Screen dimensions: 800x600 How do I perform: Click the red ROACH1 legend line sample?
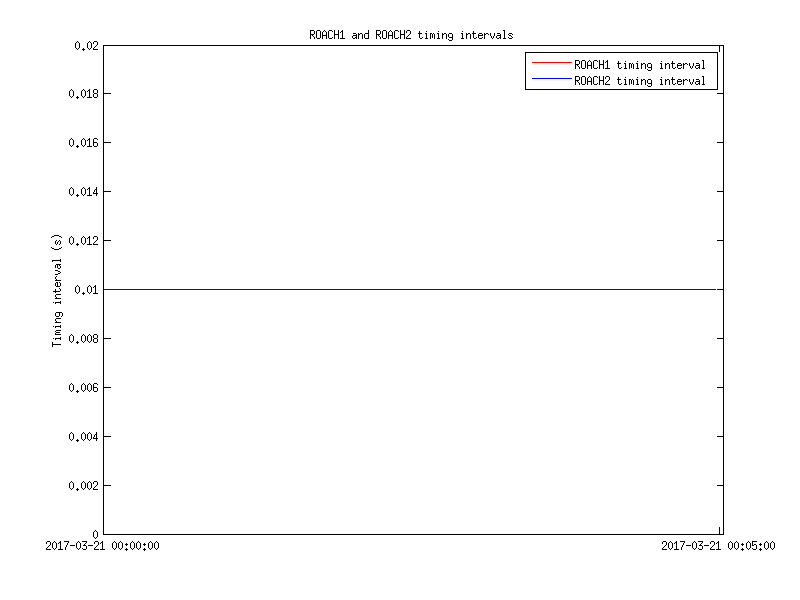(550, 64)
